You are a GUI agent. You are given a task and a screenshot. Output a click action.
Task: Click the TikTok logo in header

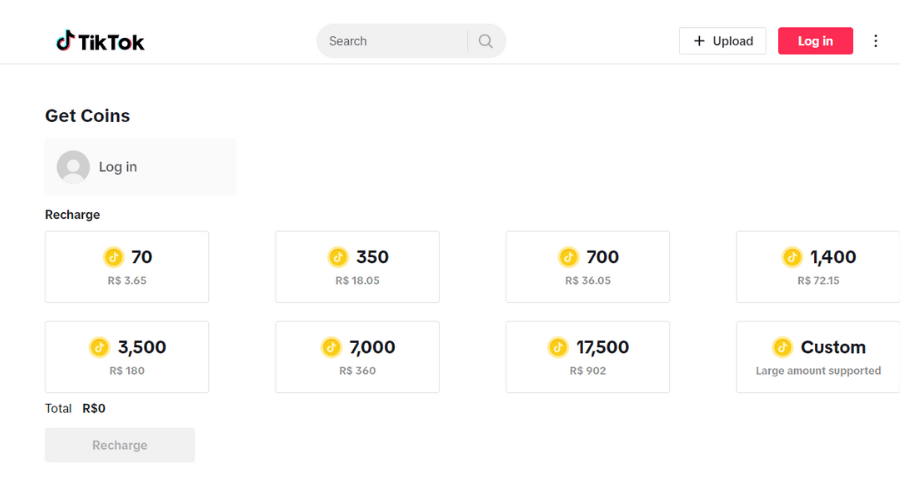pos(100,41)
